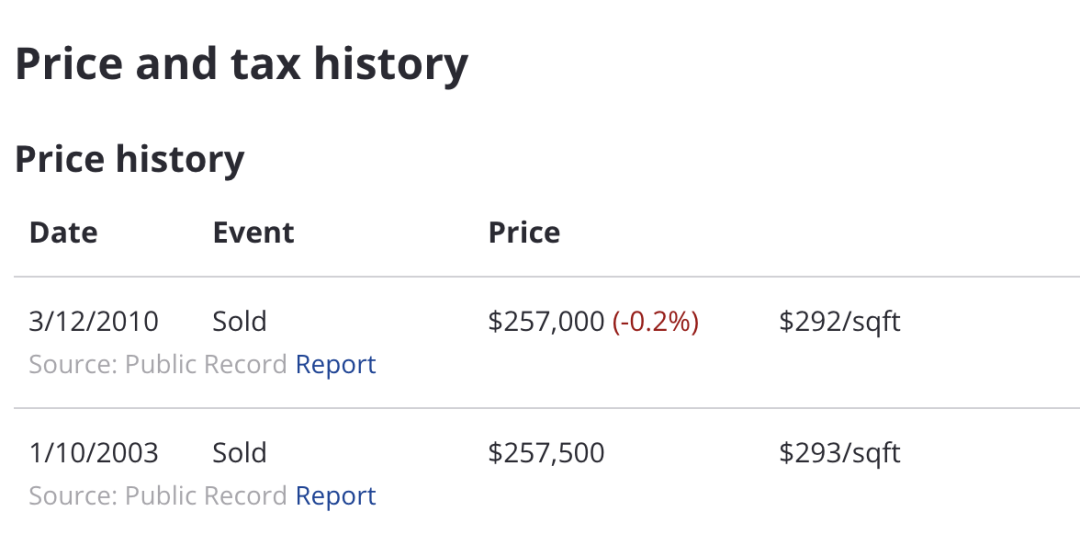Click the Price column header
The width and height of the screenshot is (1080, 557).
524,233
